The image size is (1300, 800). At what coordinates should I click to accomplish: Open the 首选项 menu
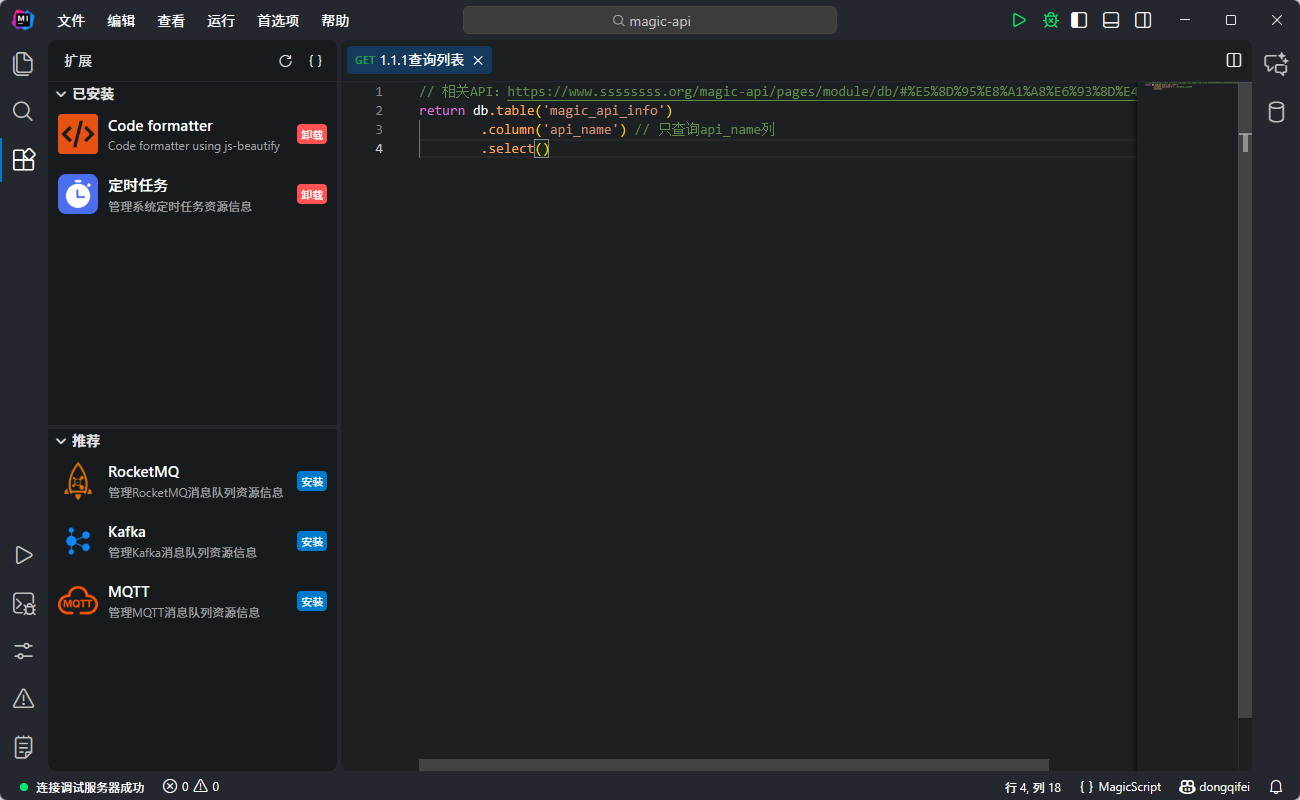point(278,21)
